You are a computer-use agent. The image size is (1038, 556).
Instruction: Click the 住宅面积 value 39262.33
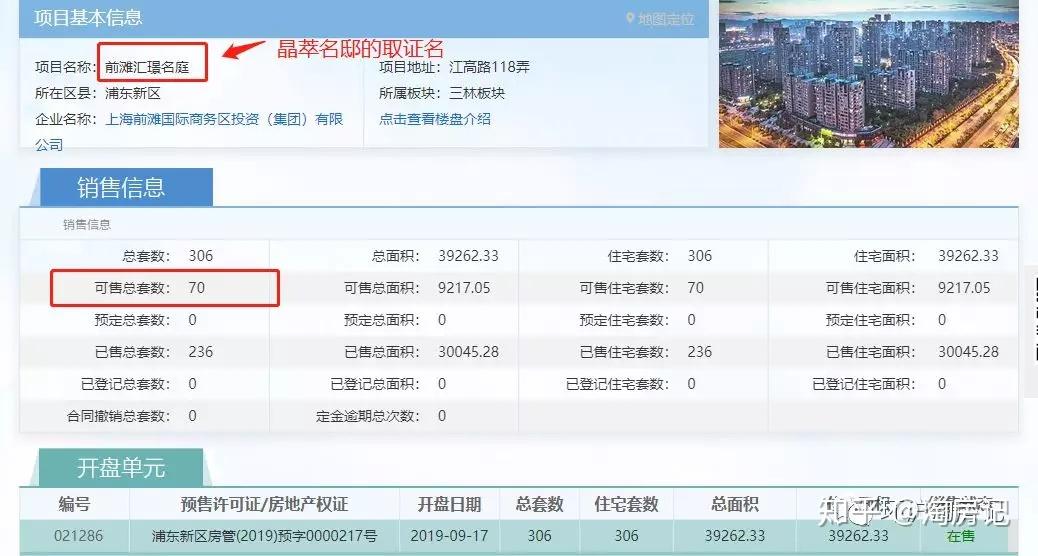coord(968,256)
